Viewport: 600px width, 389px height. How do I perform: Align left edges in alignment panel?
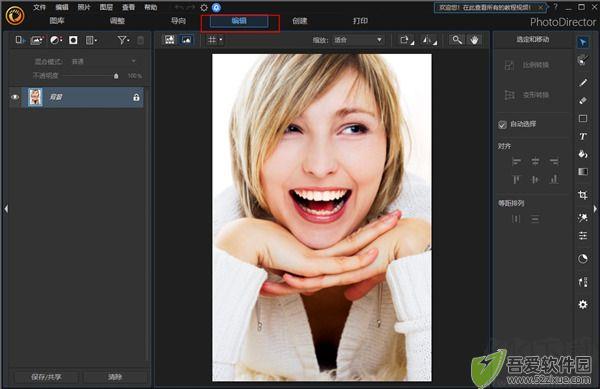tap(517, 161)
